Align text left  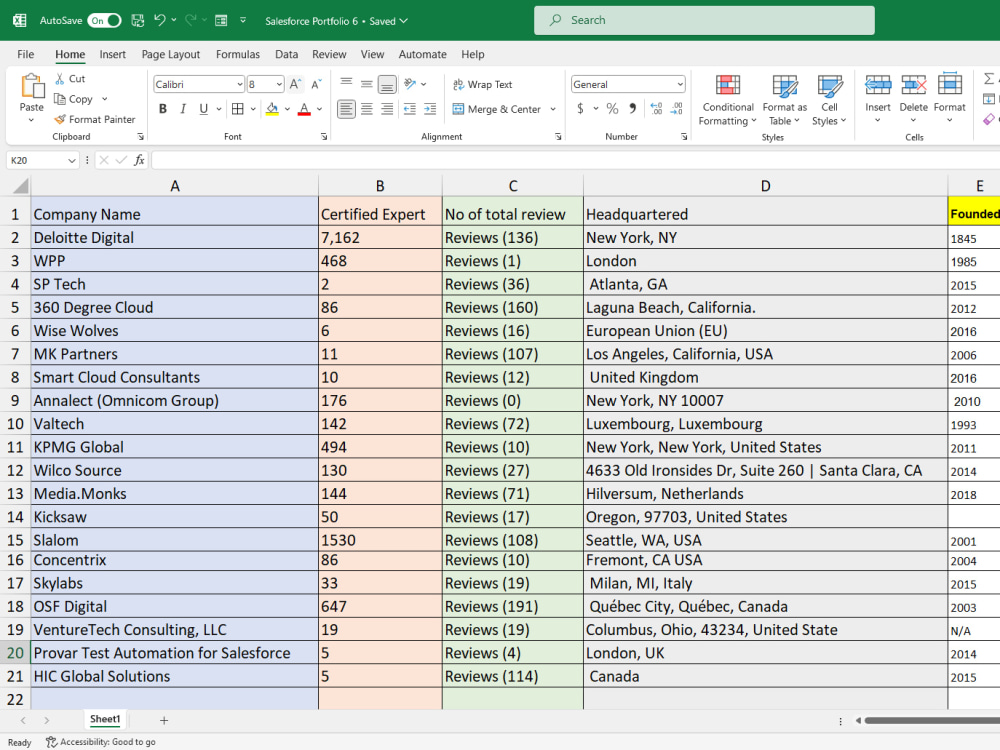[346, 109]
